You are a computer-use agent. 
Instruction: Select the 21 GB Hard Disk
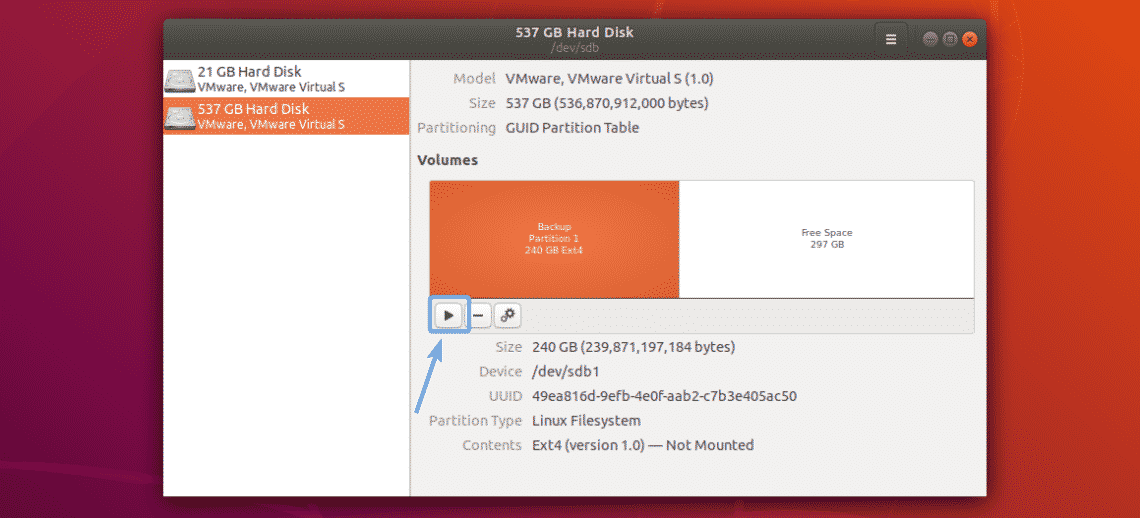pos(286,79)
